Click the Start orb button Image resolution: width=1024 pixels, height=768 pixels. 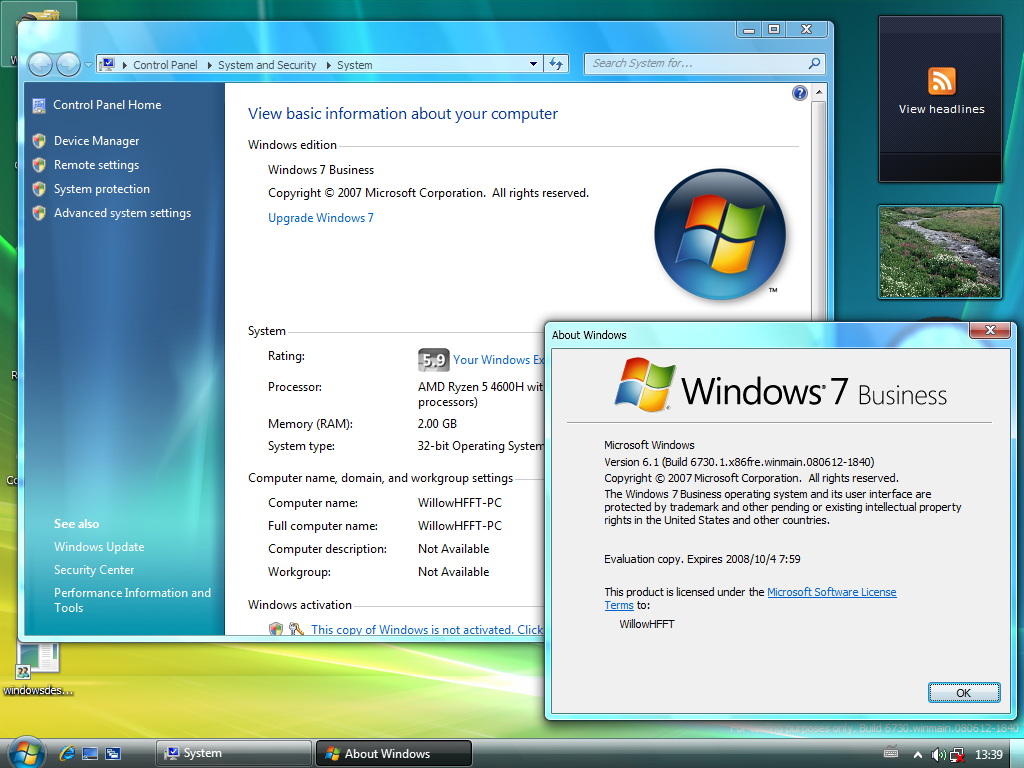[x=26, y=753]
